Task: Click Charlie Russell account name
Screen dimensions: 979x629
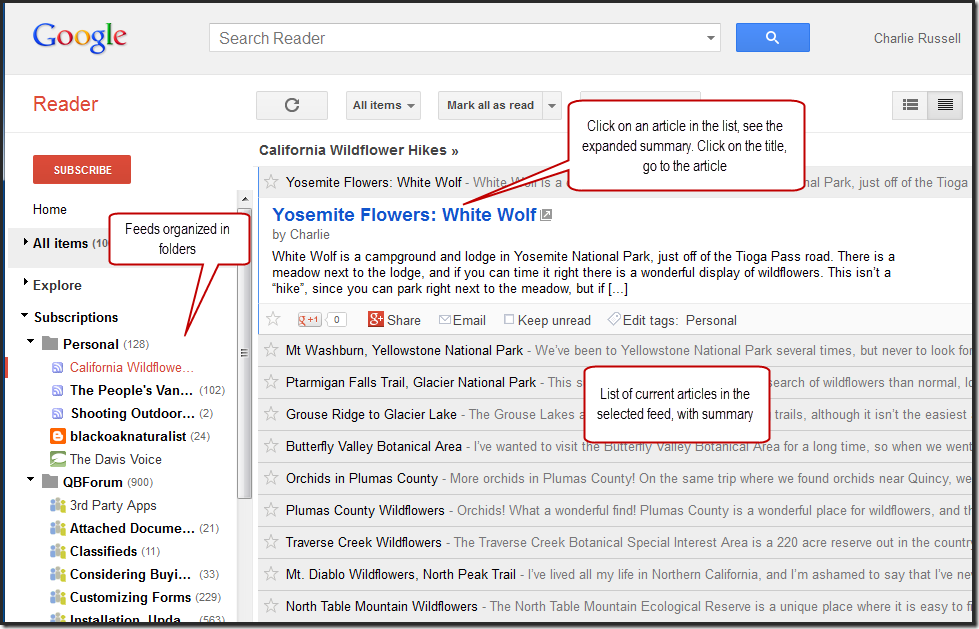Action: click(917, 38)
